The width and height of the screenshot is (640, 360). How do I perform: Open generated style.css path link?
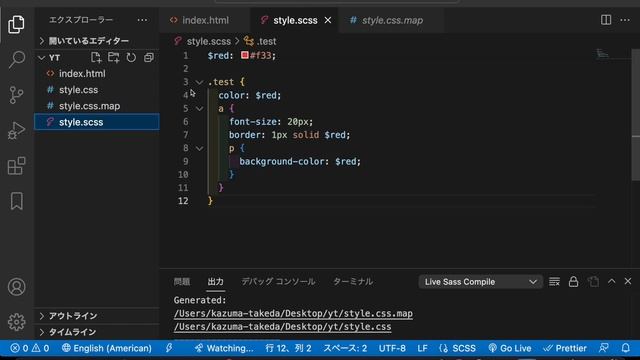pyautogui.click(x=282, y=327)
